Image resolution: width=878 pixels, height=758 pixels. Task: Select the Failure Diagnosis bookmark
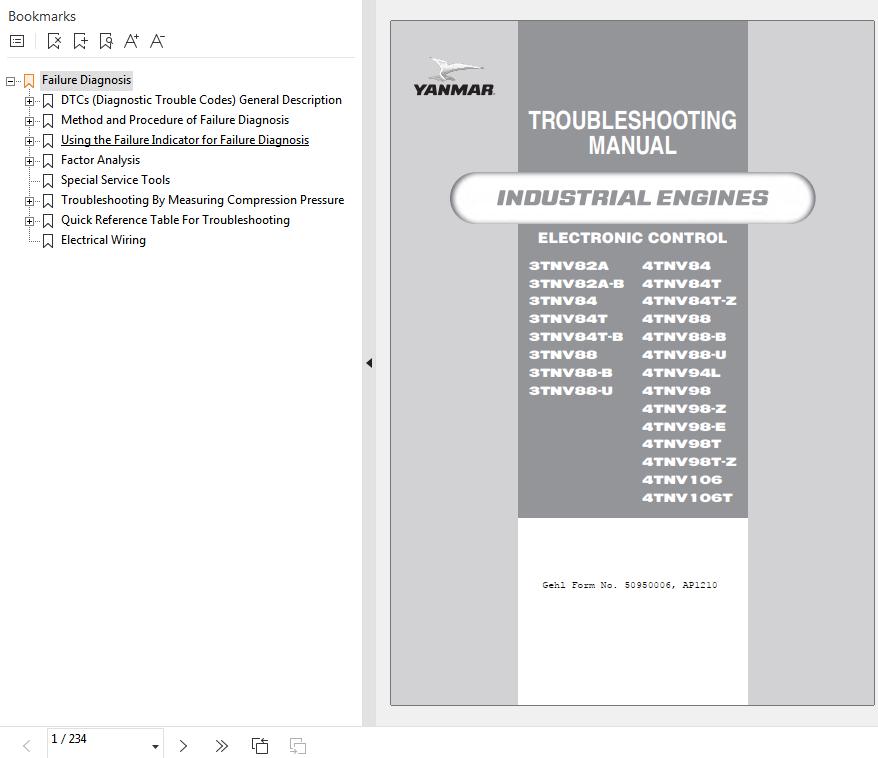tap(86, 80)
